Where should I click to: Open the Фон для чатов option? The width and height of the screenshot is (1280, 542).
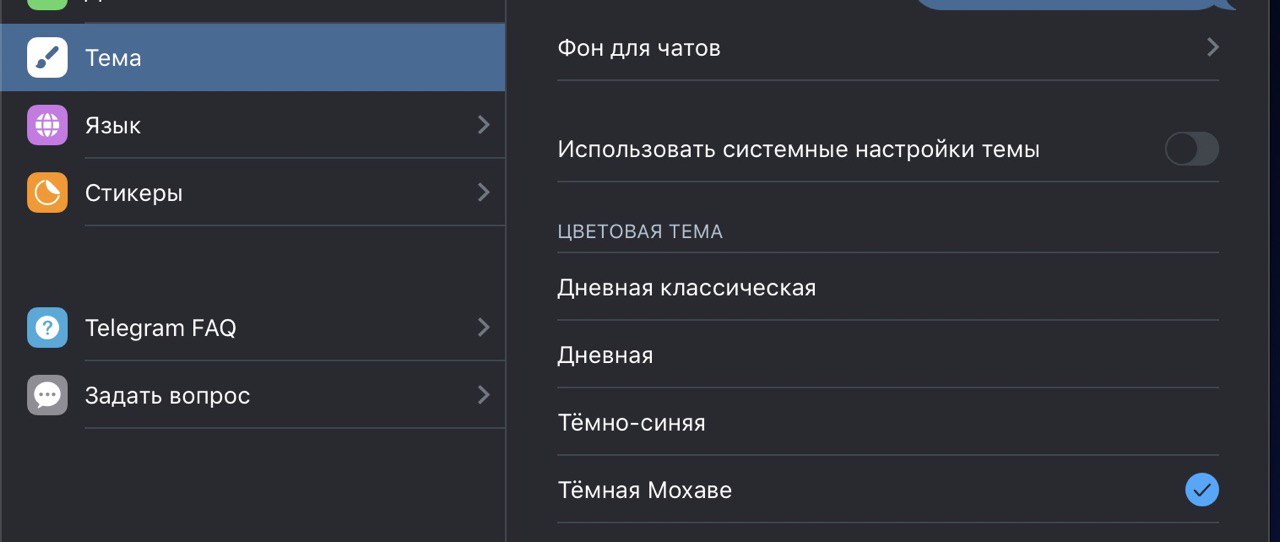638,48
